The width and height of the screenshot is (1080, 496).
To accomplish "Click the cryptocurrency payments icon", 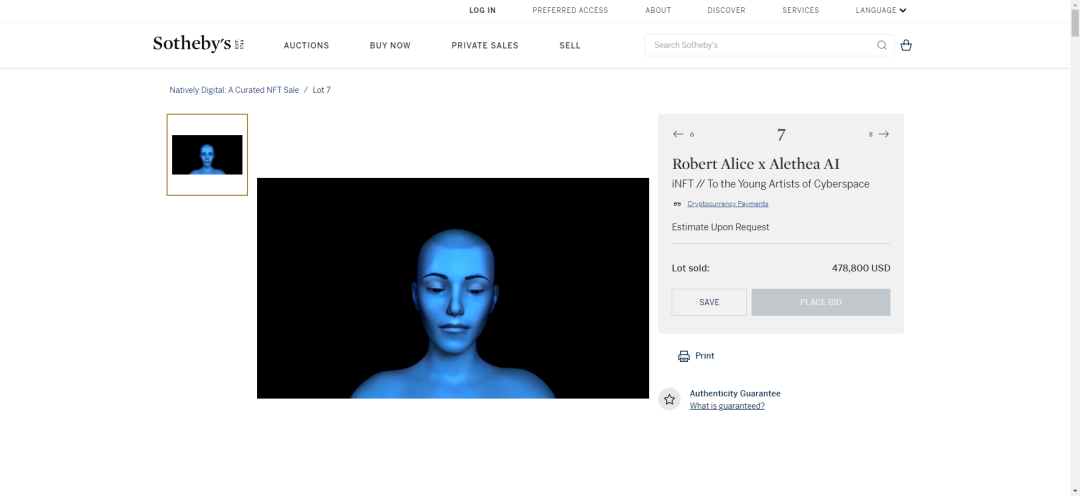I will 677,204.
